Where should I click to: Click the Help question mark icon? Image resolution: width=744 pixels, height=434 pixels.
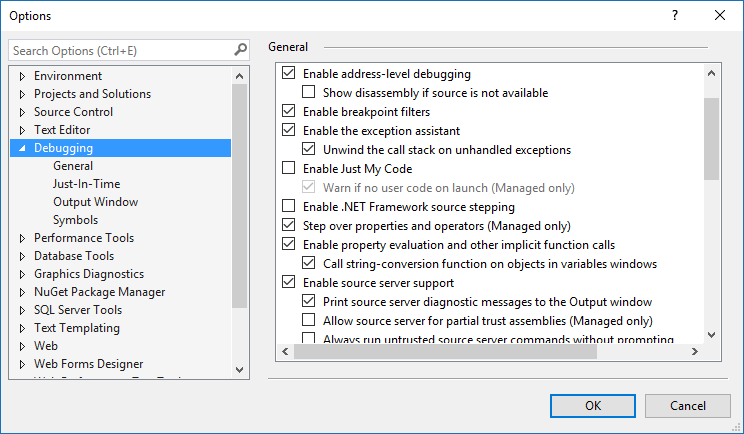(x=675, y=15)
